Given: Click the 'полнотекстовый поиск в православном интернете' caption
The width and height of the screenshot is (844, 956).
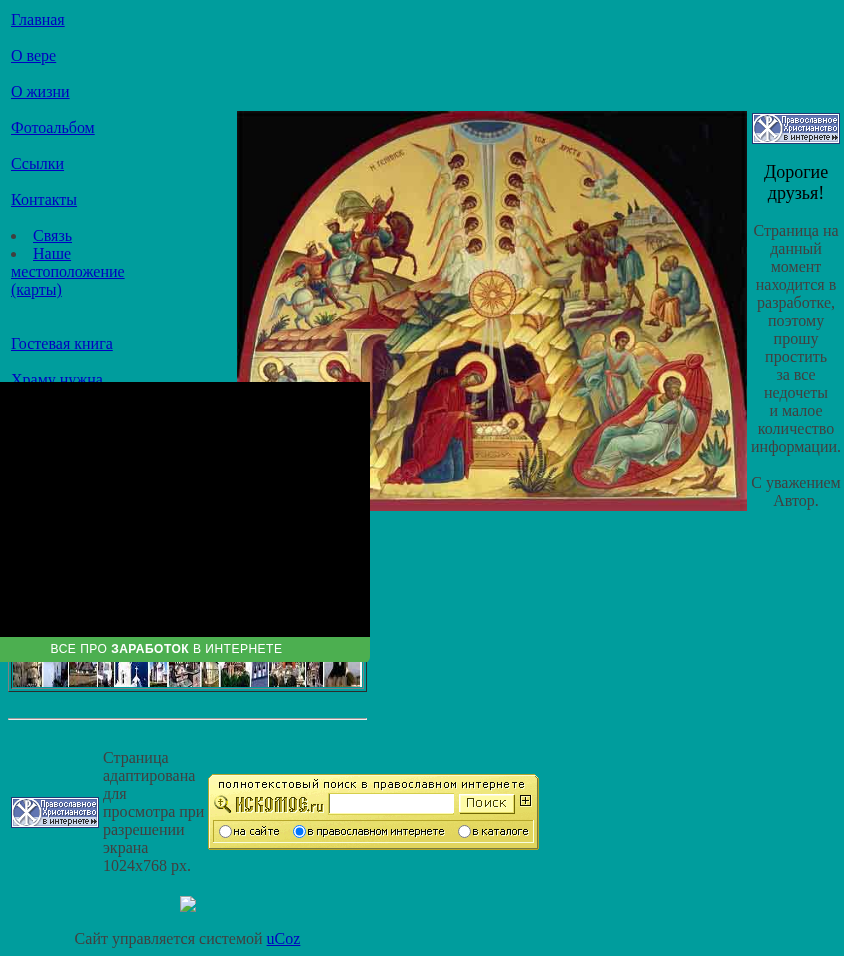Looking at the screenshot, I should tap(371, 785).
